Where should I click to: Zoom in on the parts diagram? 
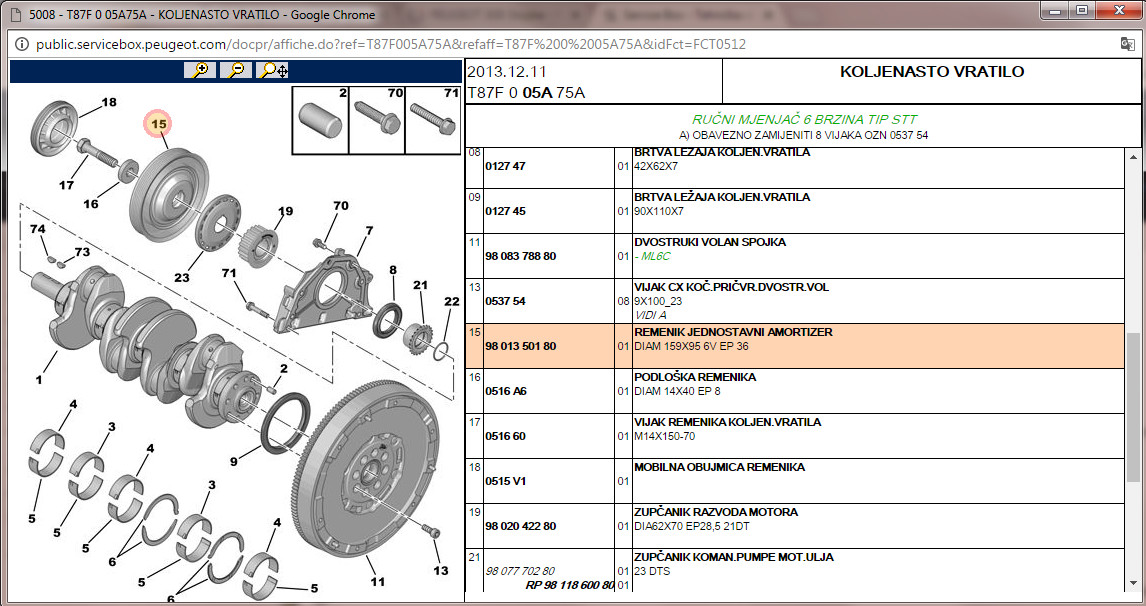(200, 70)
